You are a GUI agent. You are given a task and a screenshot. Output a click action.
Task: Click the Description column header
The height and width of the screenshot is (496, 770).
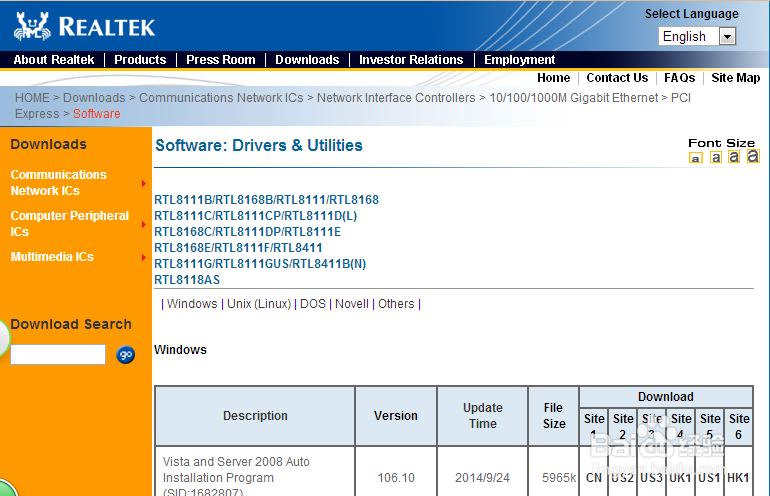[255, 416]
